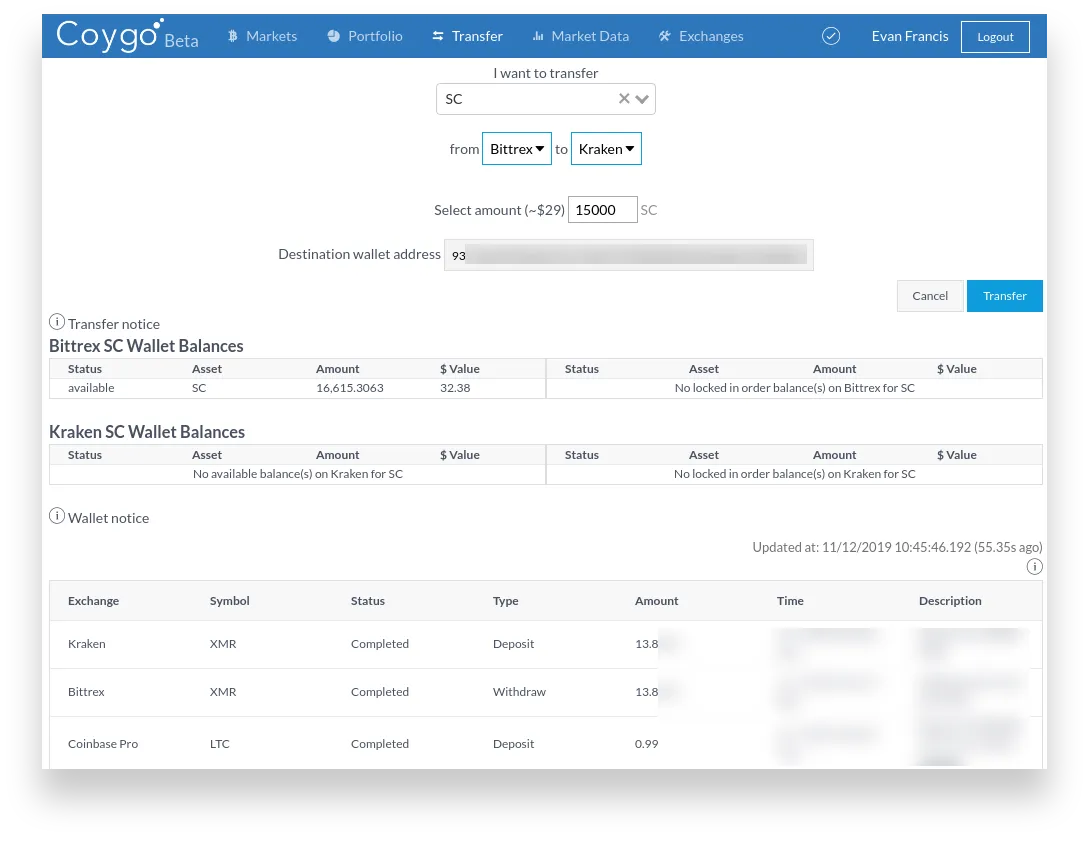Click the Transfer notice label
The width and height of the screenshot is (1089, 850).
tap(114, 324)
